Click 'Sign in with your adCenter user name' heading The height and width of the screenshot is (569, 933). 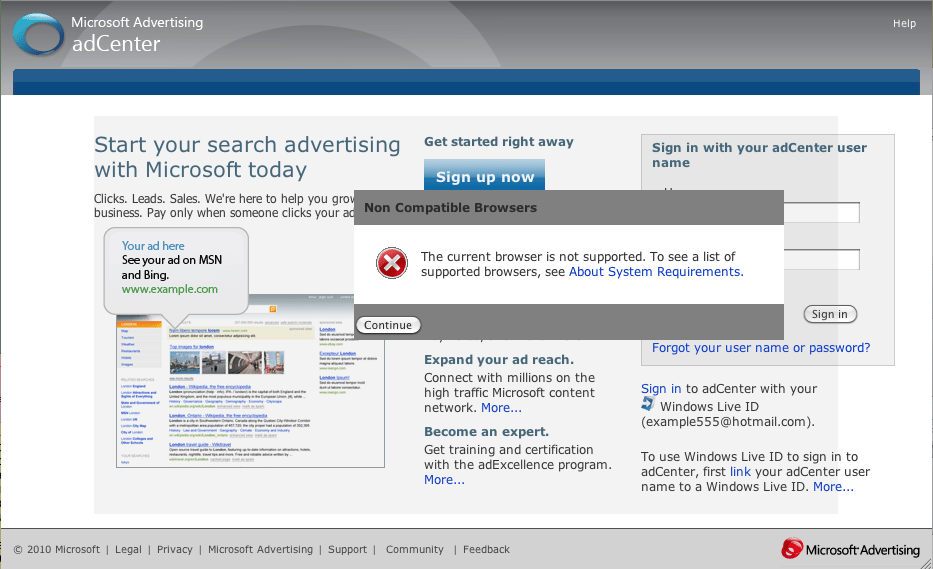(759, 155)
